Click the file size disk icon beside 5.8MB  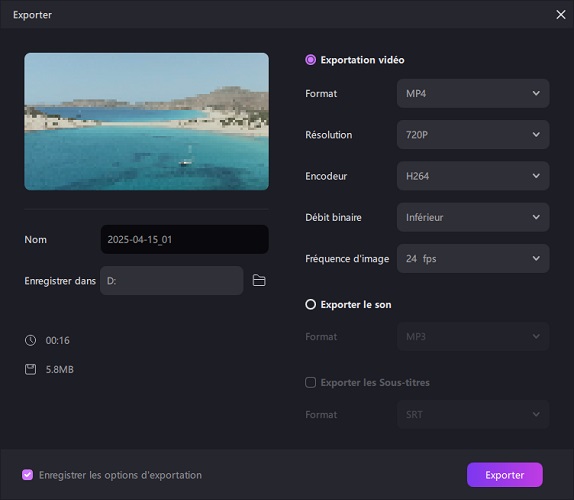[x=30, y=369]
